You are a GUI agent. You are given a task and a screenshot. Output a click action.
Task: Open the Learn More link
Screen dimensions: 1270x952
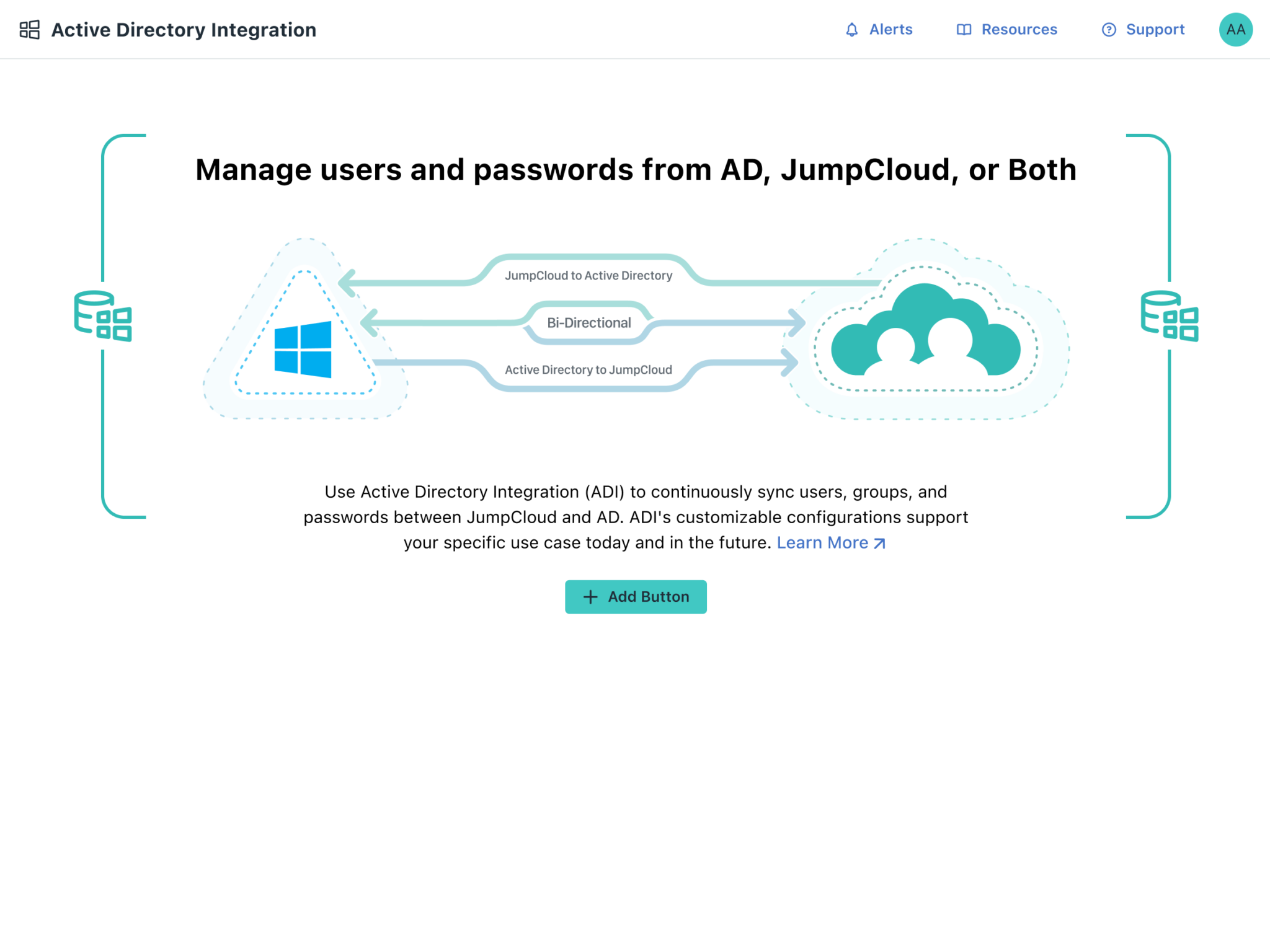pyautogui.click(x=824, y=542)
